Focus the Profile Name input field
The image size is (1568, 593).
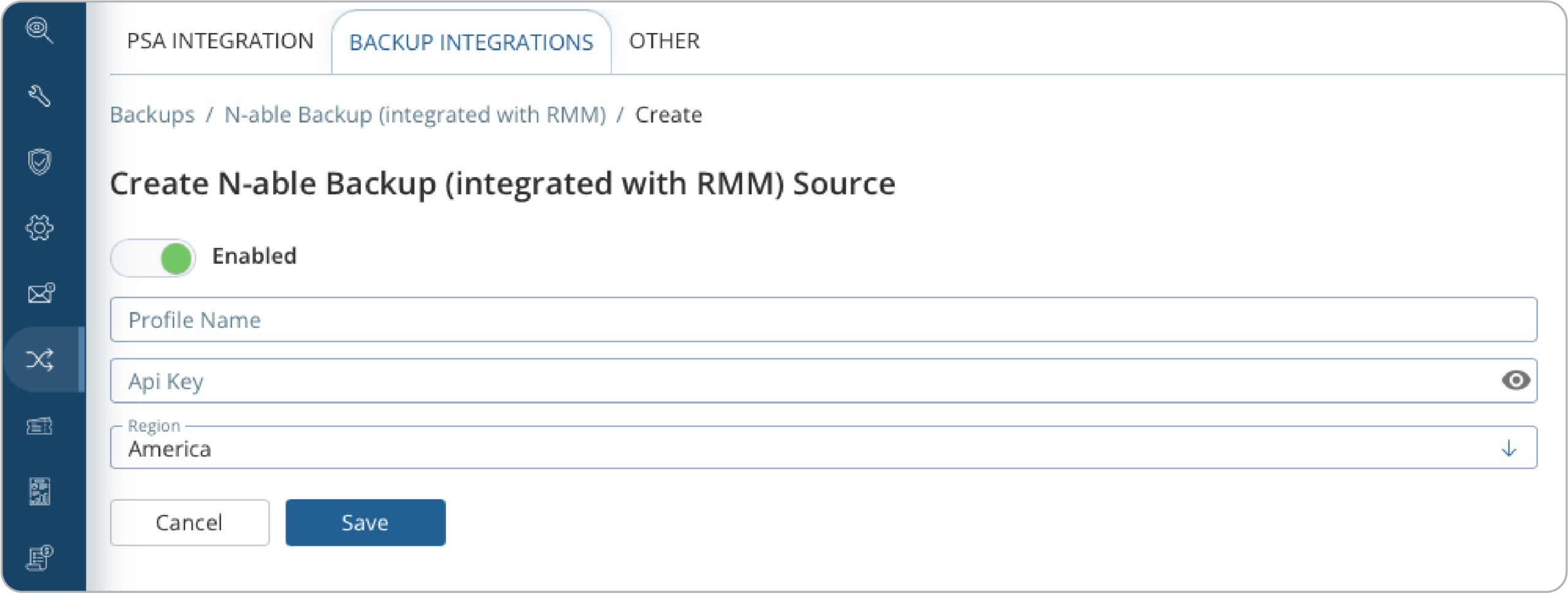823,320
